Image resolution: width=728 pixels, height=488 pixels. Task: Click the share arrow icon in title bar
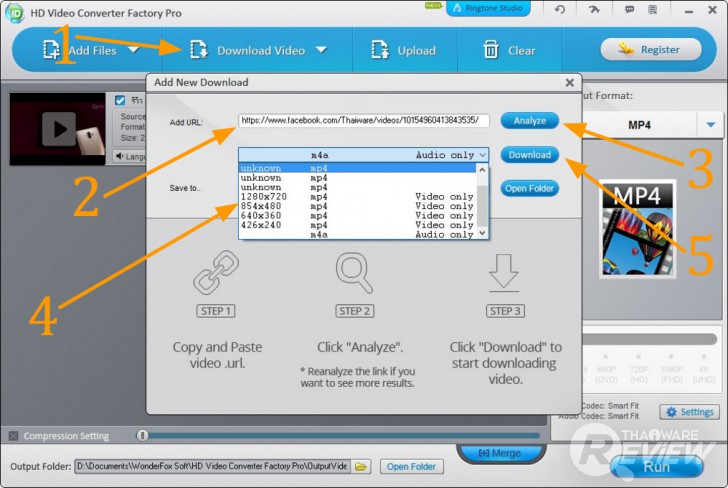594,9
